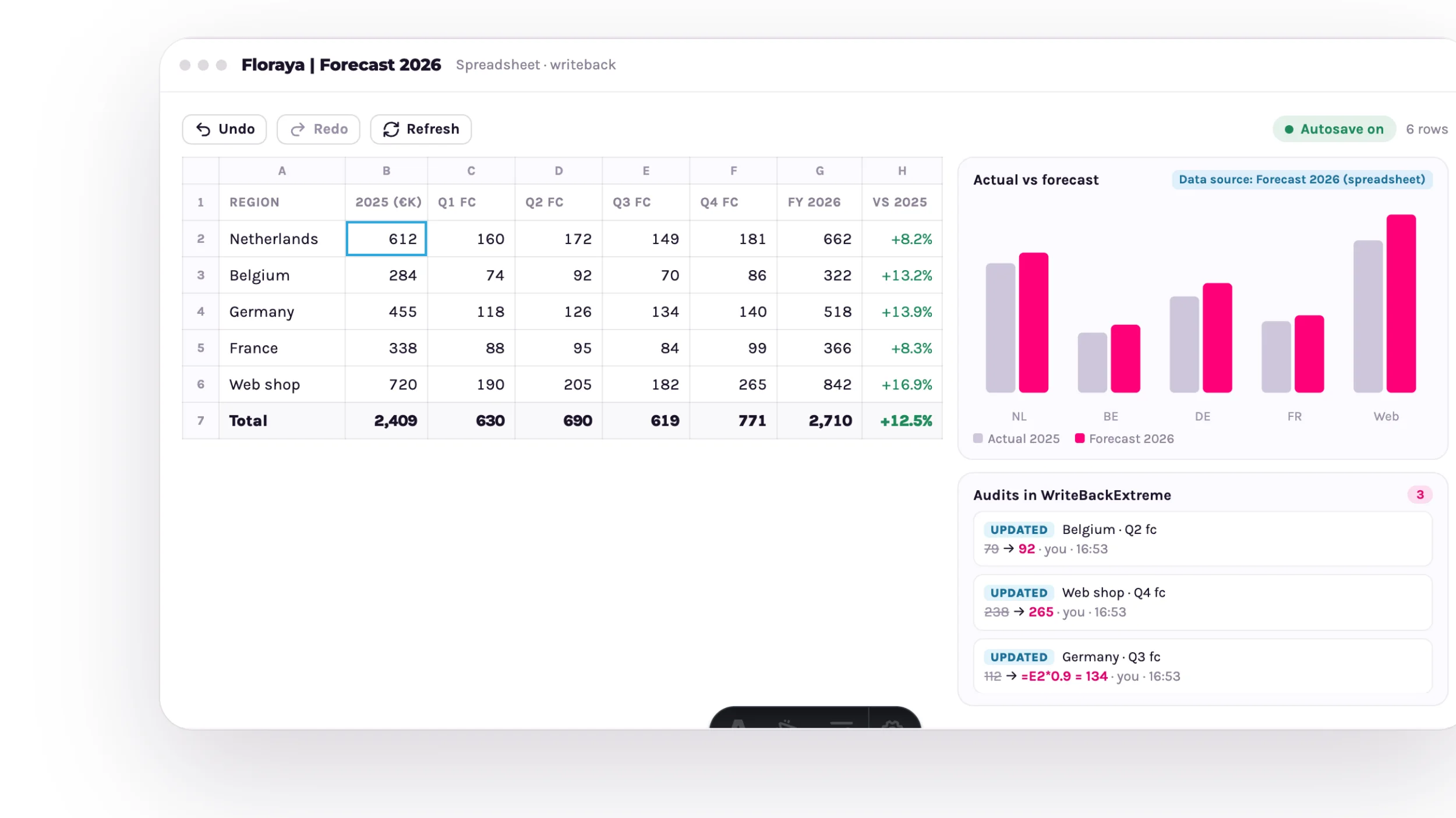
Task: Open the Web shop · Q4 fc audit entry
Action: tap(1203, 602)
